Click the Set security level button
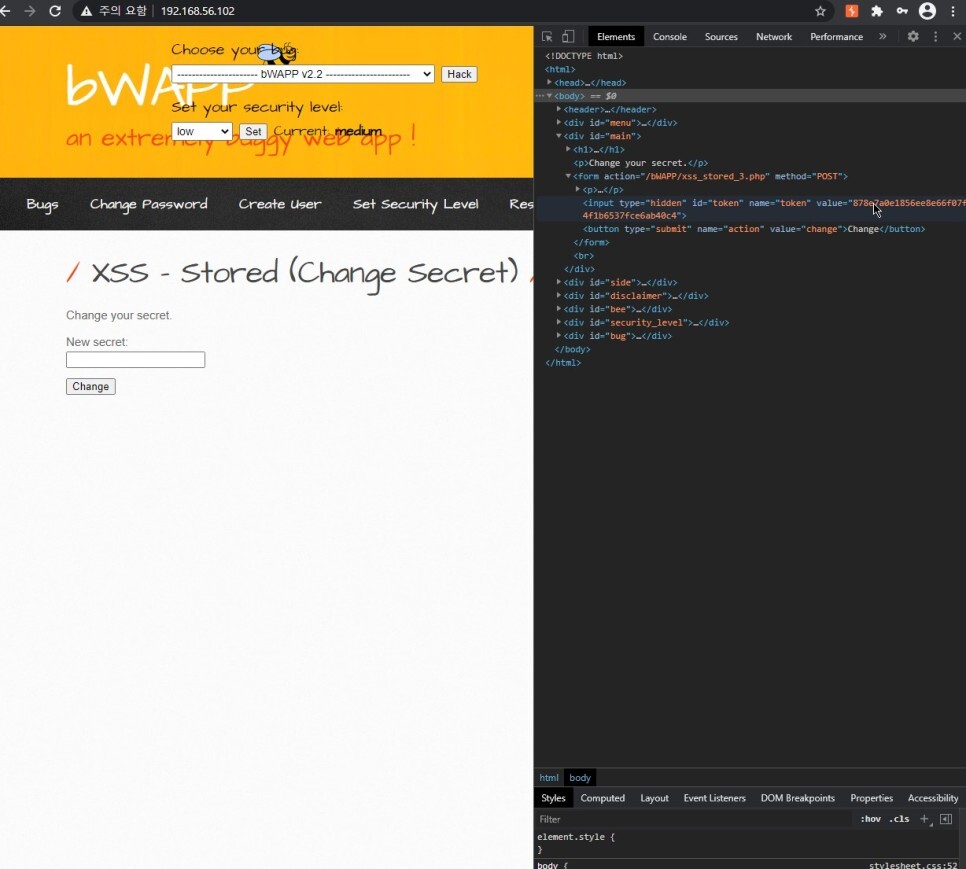This screenshot has width=966, height=869. 253,131
